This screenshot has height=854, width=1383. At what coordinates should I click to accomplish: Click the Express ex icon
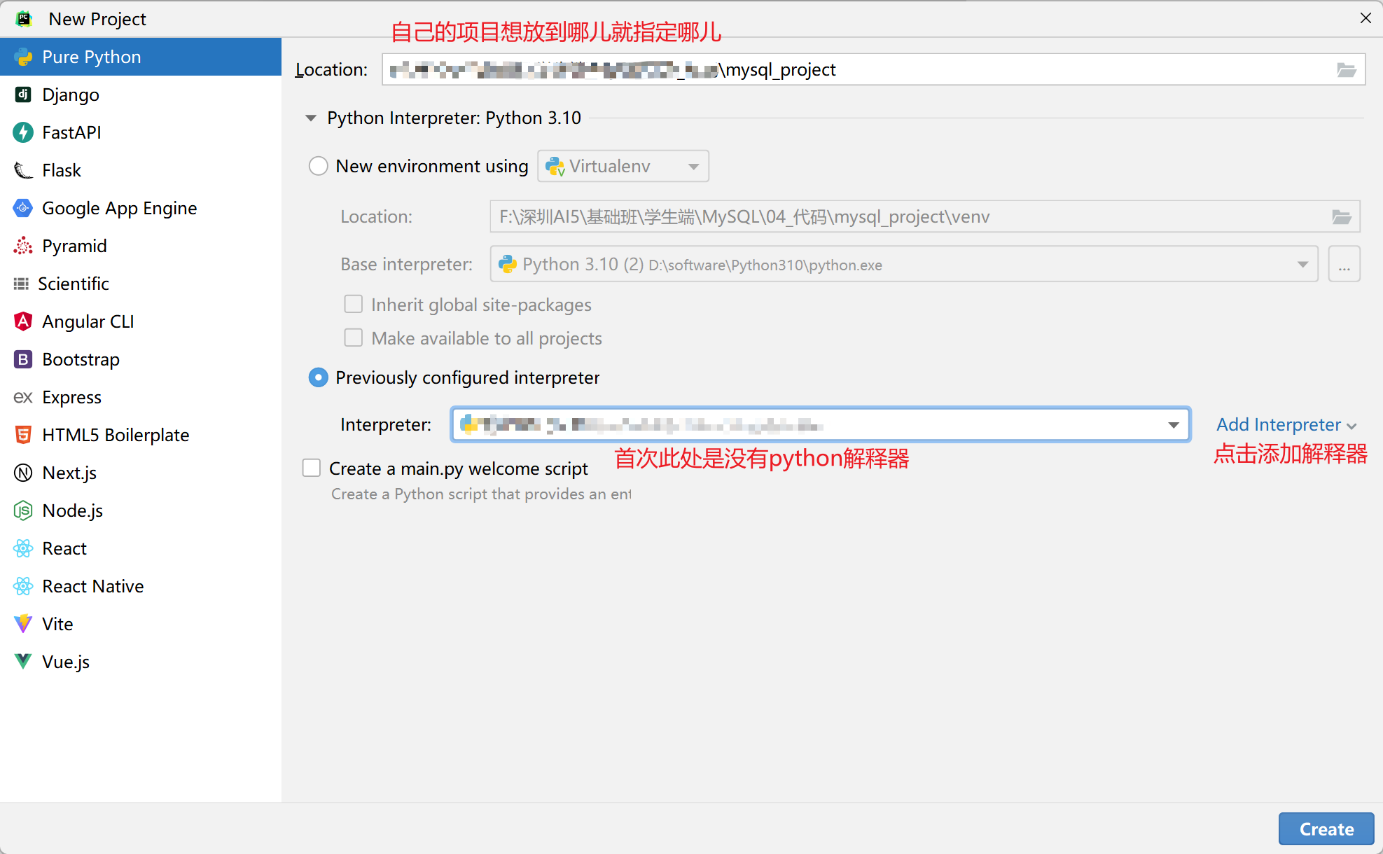coord(23,397)
